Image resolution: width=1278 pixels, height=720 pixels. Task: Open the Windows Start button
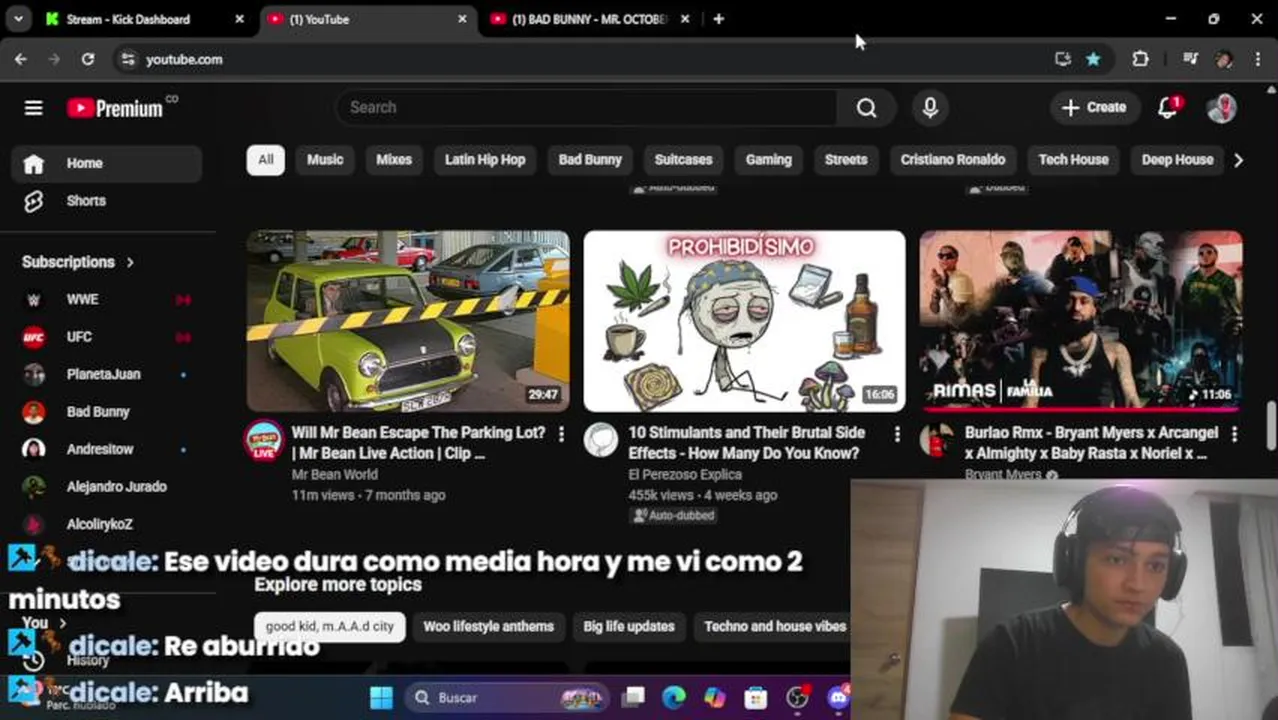381,698
